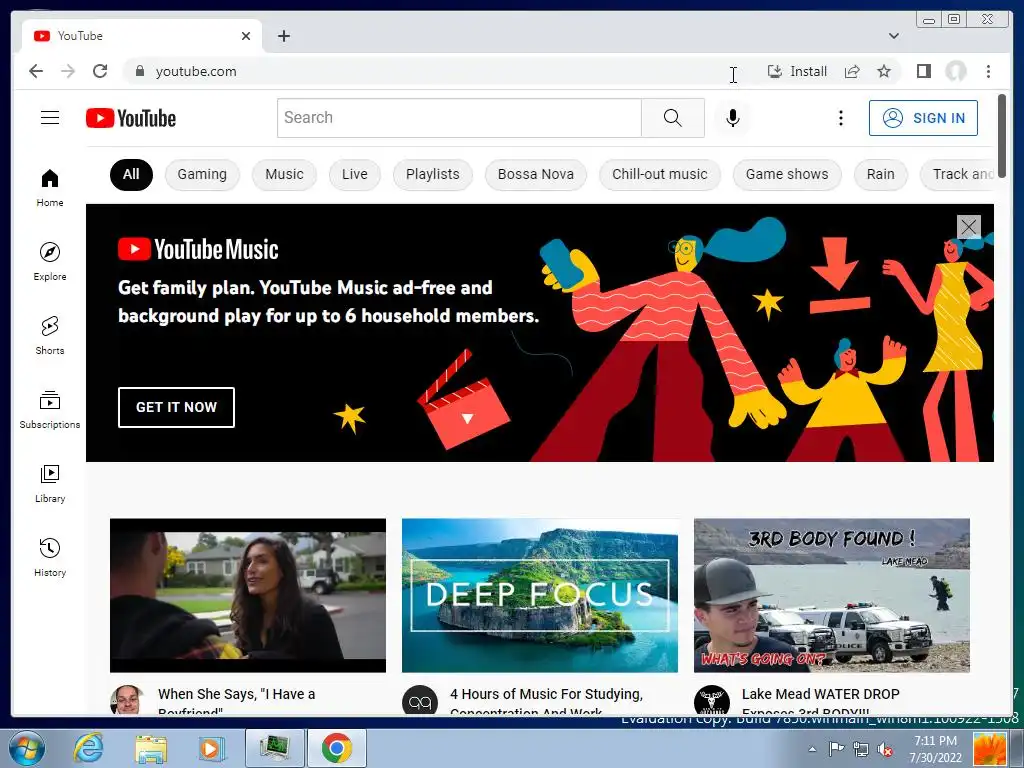This screenshot has width=1024, height=768.
Task: Click into the YouTube Search field
Action: coord(459,118)
